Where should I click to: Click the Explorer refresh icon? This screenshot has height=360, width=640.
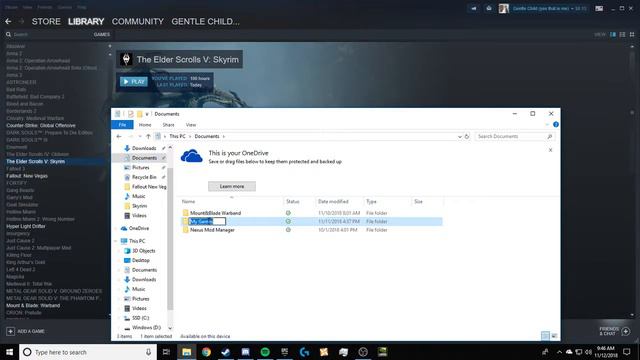pyautogui.click(x=467, y=136)
